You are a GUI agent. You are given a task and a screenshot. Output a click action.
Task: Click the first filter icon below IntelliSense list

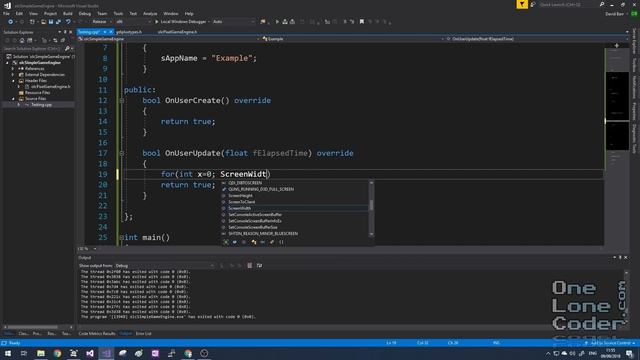coord(226,242)
